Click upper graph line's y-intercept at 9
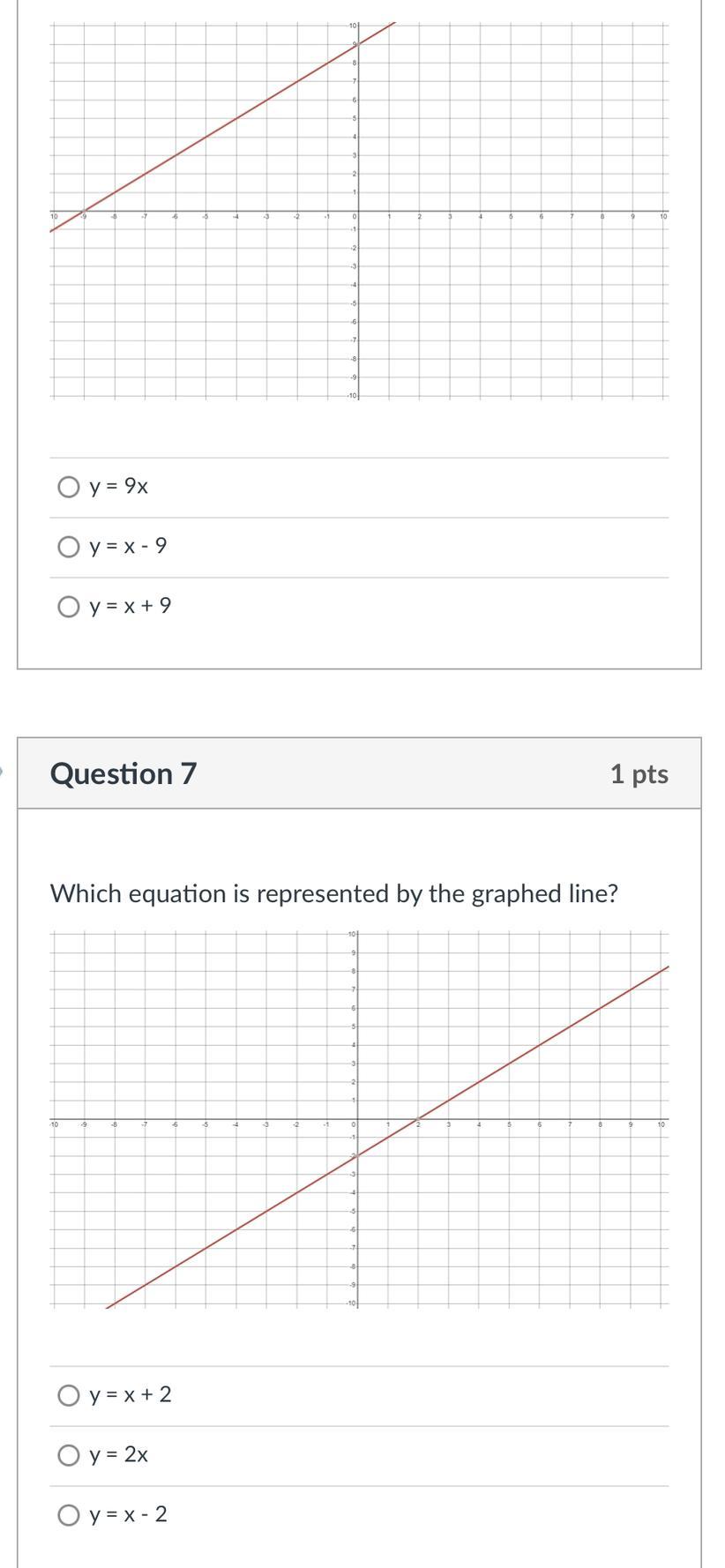725x1568 pixels. [x=357, y=44]
